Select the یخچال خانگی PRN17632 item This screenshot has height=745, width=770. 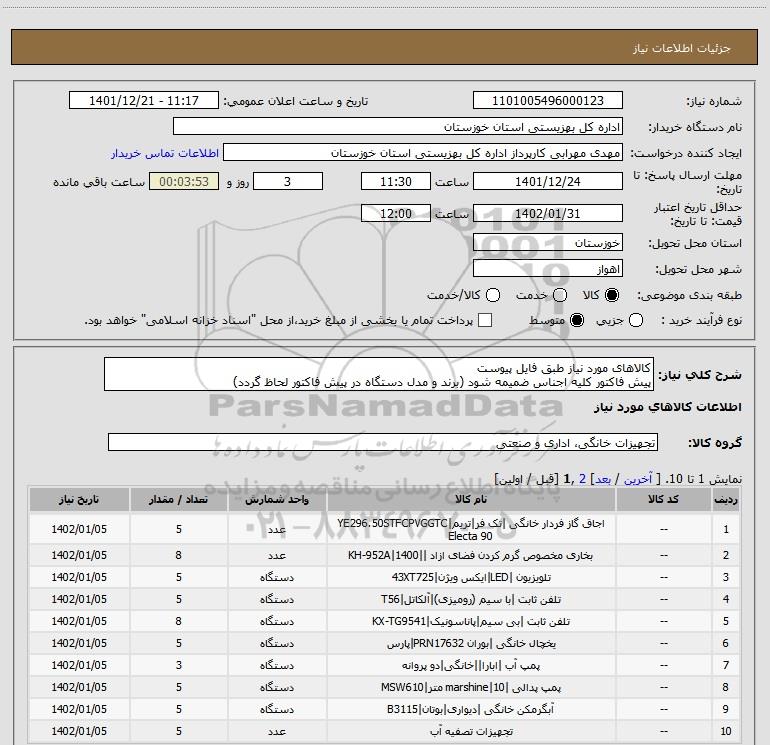pos(470,643)
